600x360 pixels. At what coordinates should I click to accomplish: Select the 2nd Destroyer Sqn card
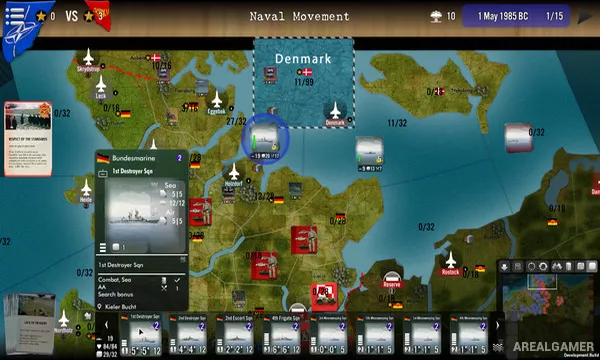pos(188,335)
